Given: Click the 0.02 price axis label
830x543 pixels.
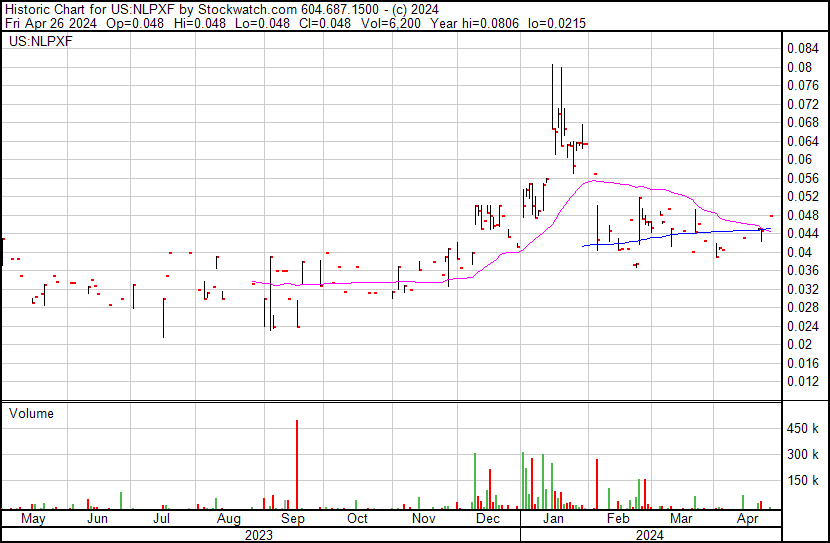Looking at the screenshot, I should pyautogui.click(x=799, y=345).
